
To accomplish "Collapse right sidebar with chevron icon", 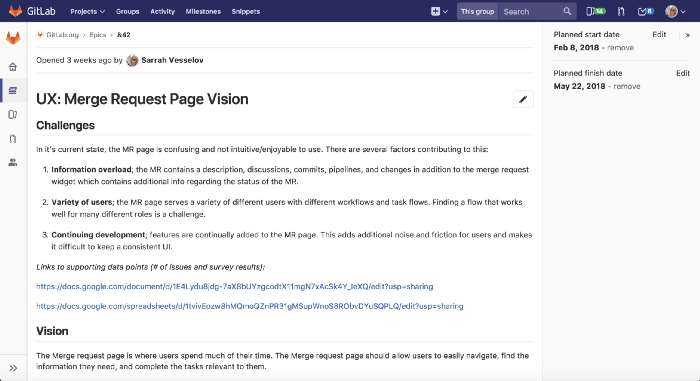I will 688,35.
